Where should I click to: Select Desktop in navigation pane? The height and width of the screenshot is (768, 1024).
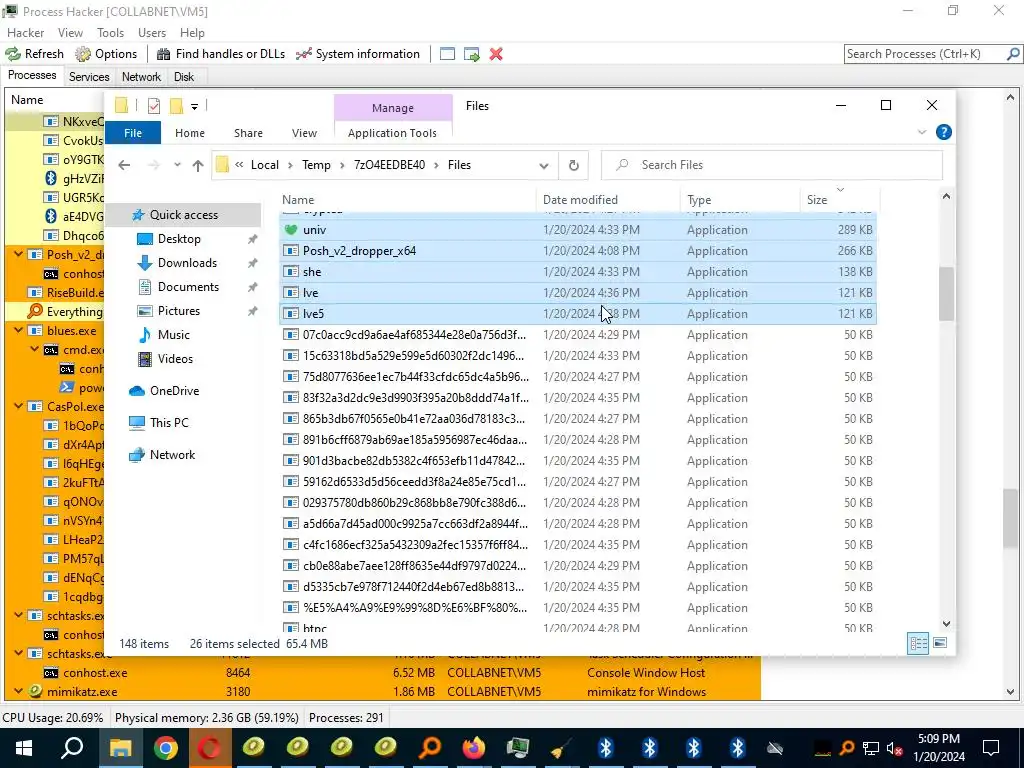(x=179, y=239)
